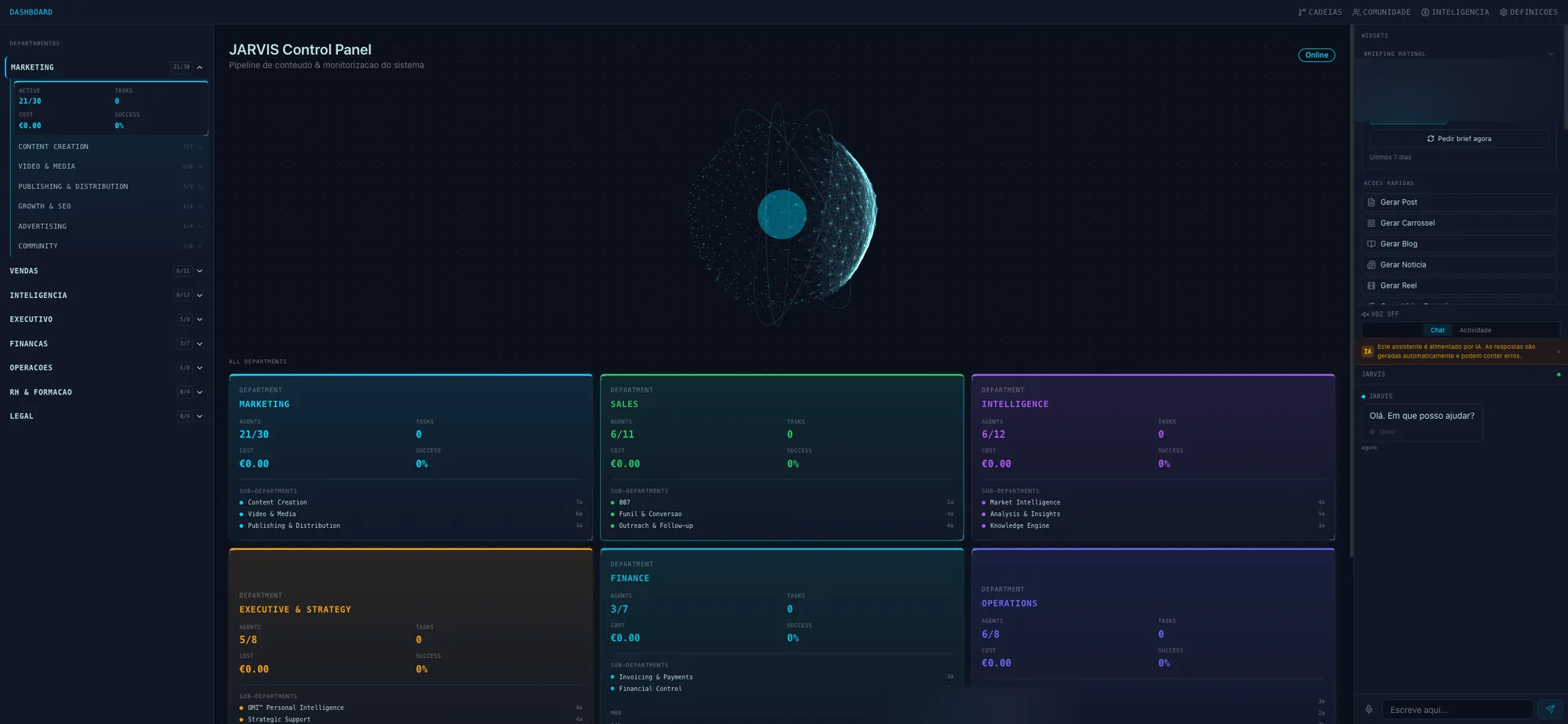Collapse the Briefing Matinal widget

(x=1550, y=54)
